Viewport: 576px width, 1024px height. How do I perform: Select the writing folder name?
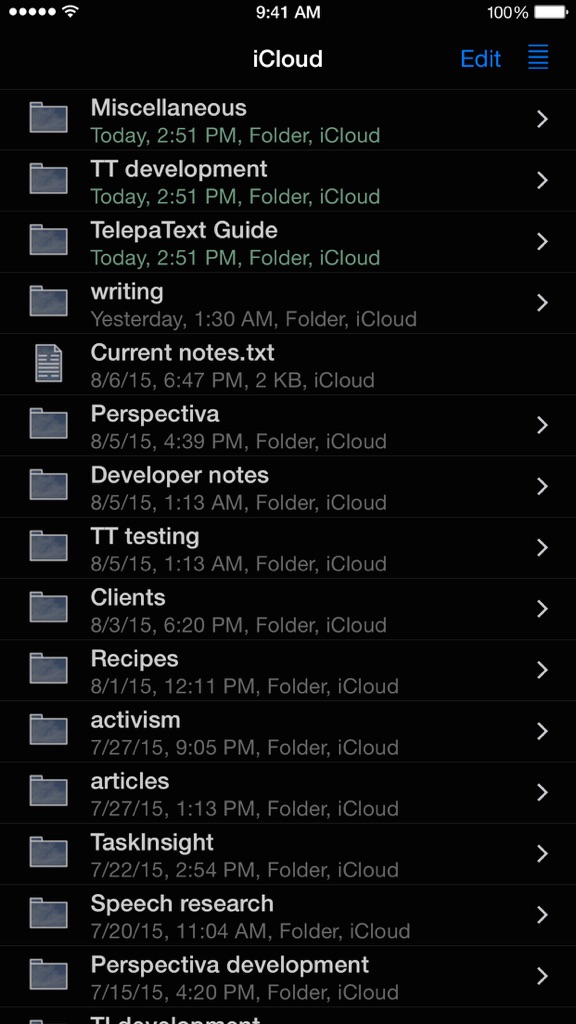point(127,292)
